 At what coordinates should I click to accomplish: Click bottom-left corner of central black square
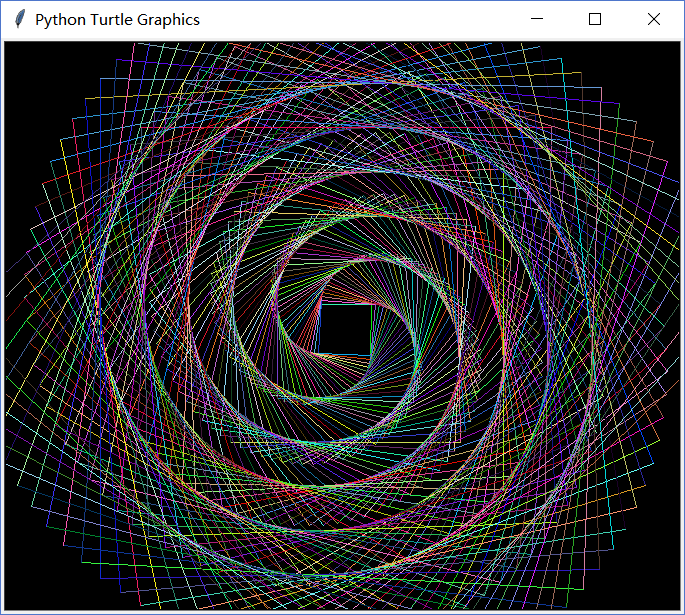tap(321, 352)
